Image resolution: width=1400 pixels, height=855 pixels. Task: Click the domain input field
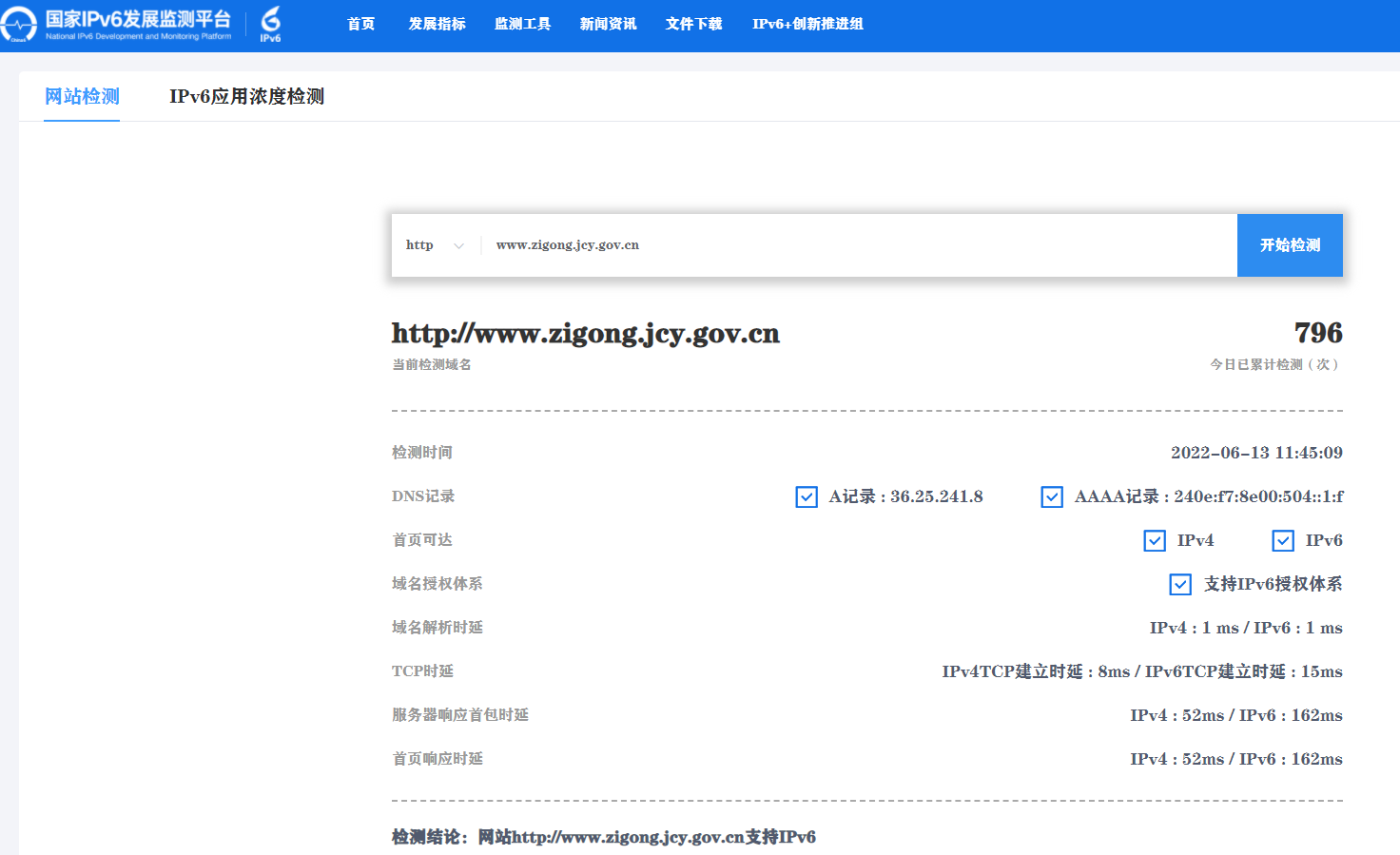856,245
